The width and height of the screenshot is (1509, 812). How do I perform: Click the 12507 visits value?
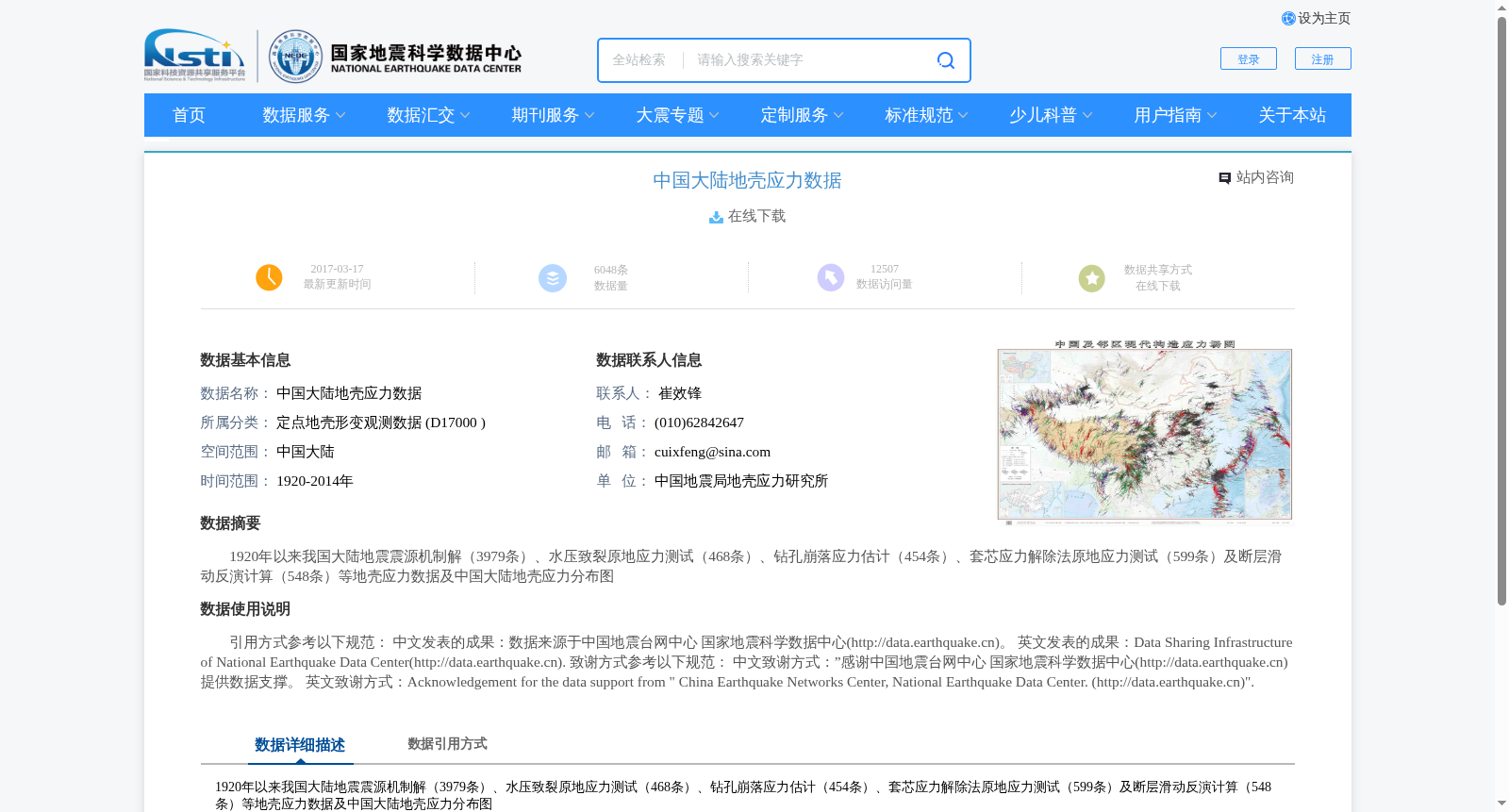885,269
